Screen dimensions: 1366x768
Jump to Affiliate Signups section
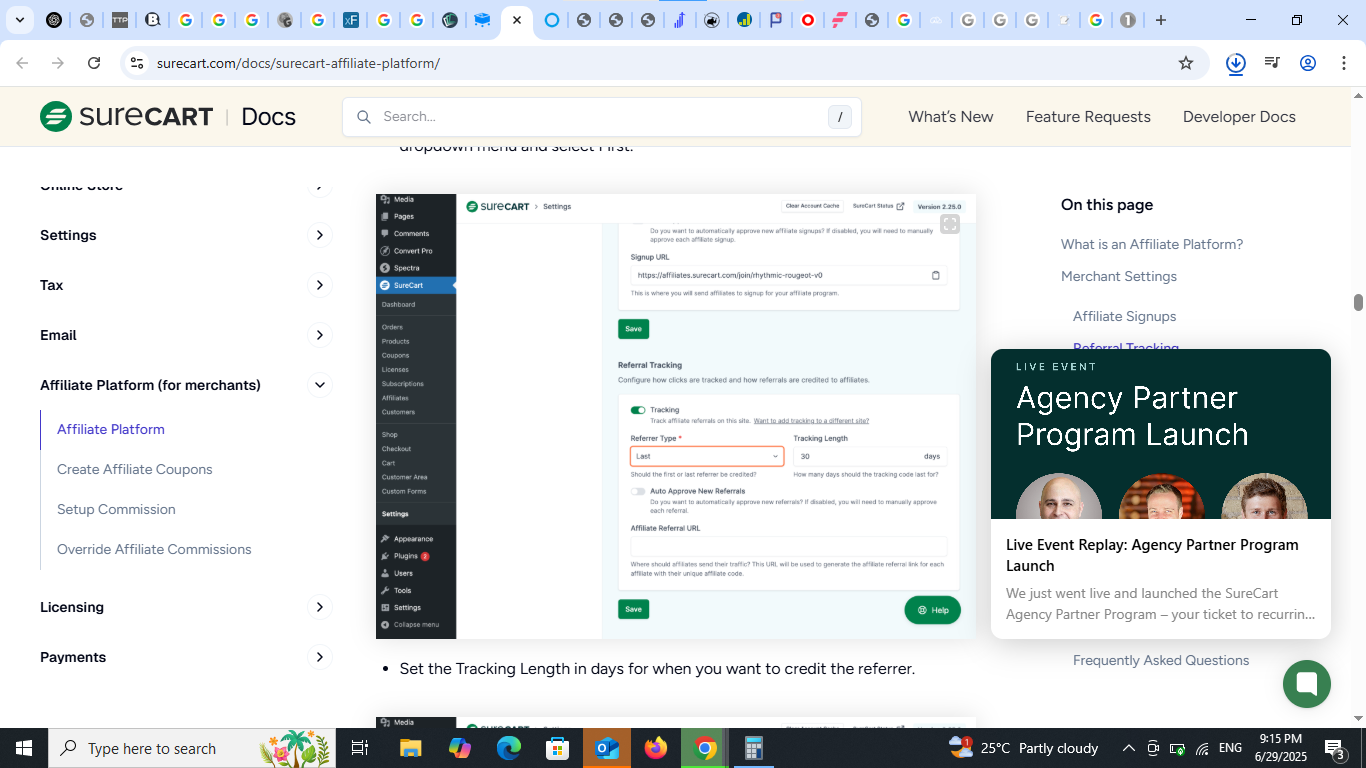(1124, 316)
